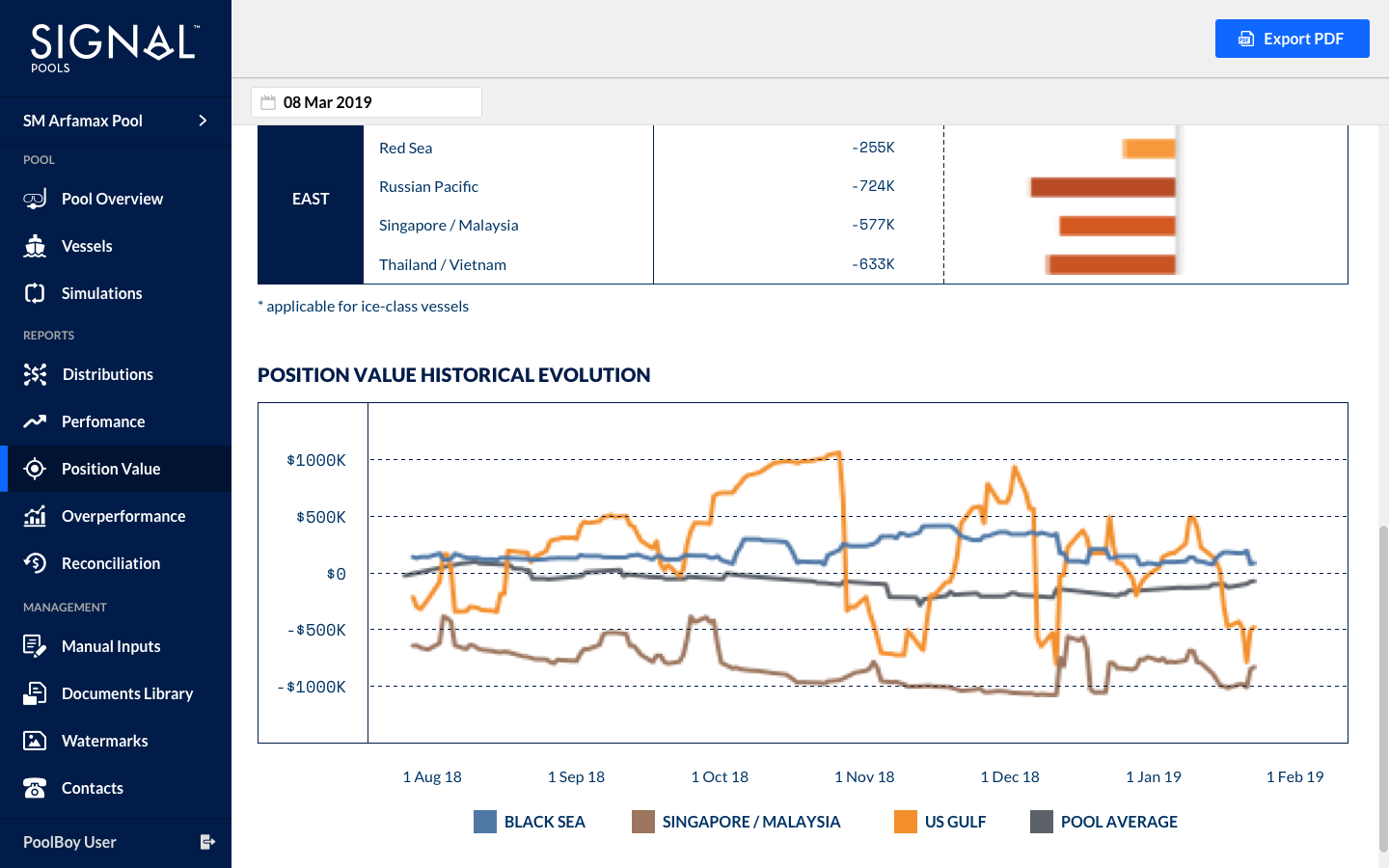Open Russian Pacific region link
The image size is (1389, 868).
coord(428,186)
